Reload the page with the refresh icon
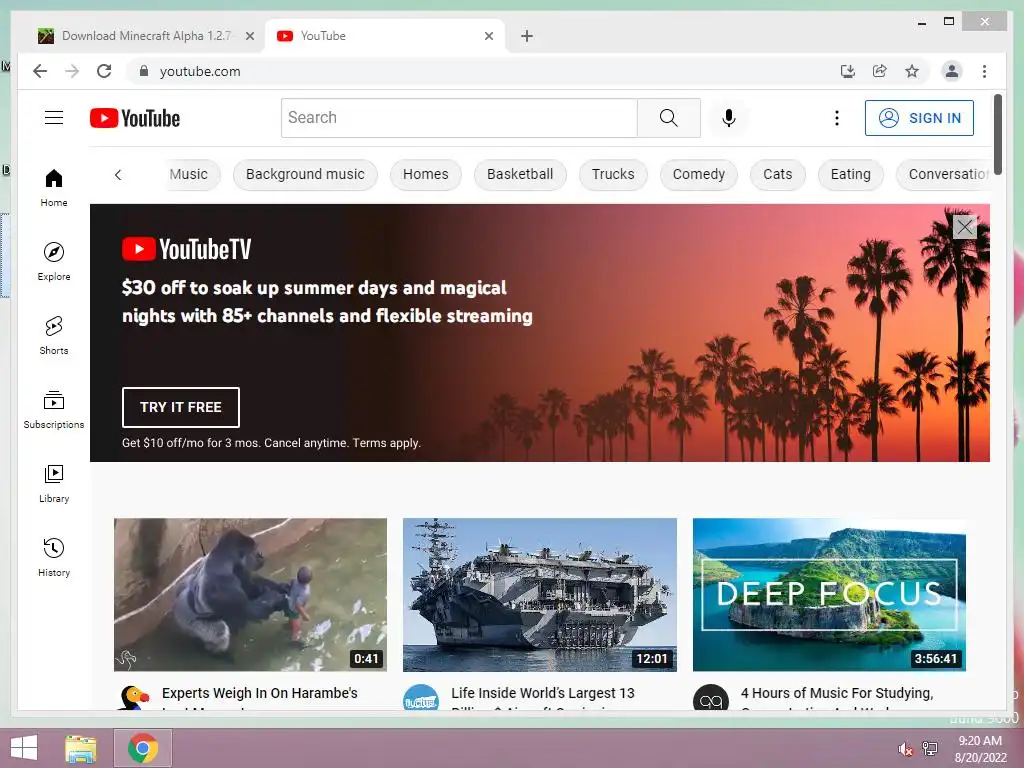1024x768 pixels. (x=104, y=71)
